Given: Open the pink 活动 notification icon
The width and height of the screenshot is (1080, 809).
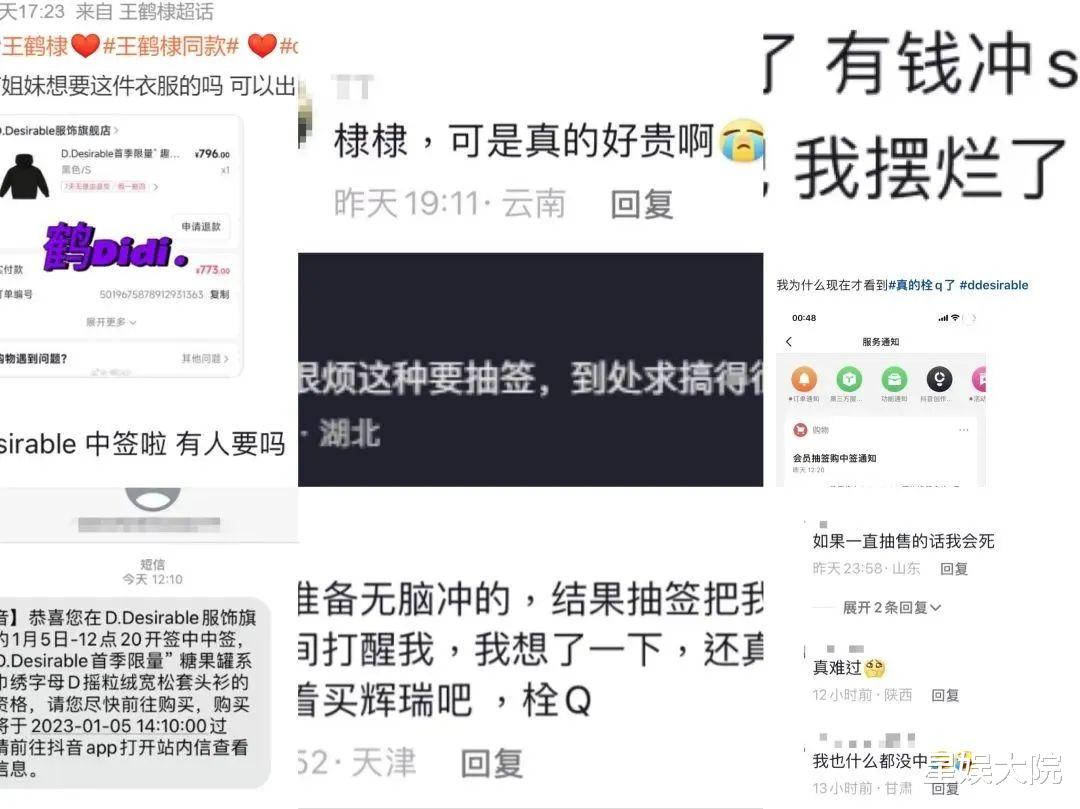Looking at the screenshot, I should (979, 379).
